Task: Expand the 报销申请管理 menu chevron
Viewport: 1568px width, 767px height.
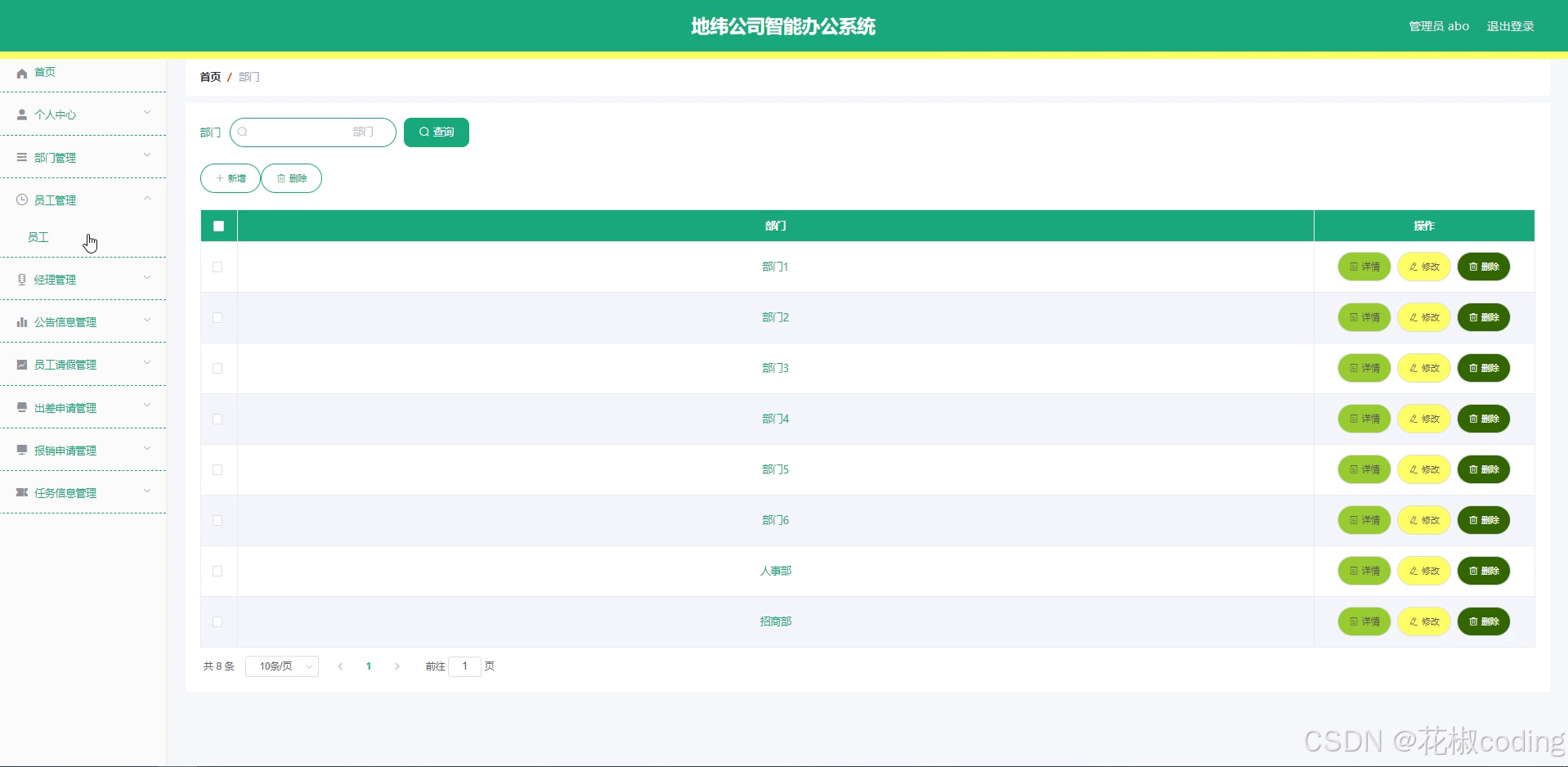Action: click(x=147, y=448)
